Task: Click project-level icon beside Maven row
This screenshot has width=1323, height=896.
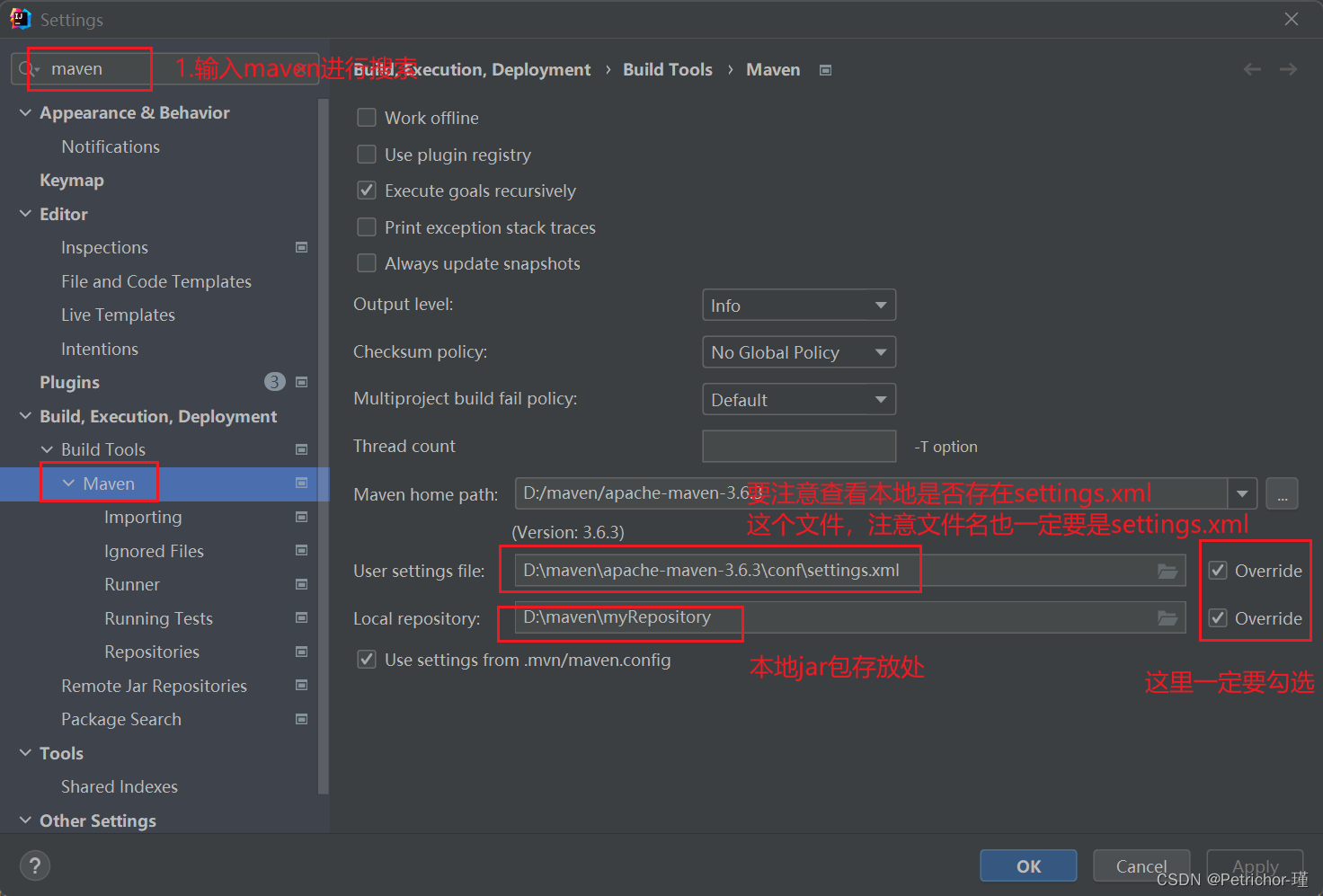Action: (302, 483)
